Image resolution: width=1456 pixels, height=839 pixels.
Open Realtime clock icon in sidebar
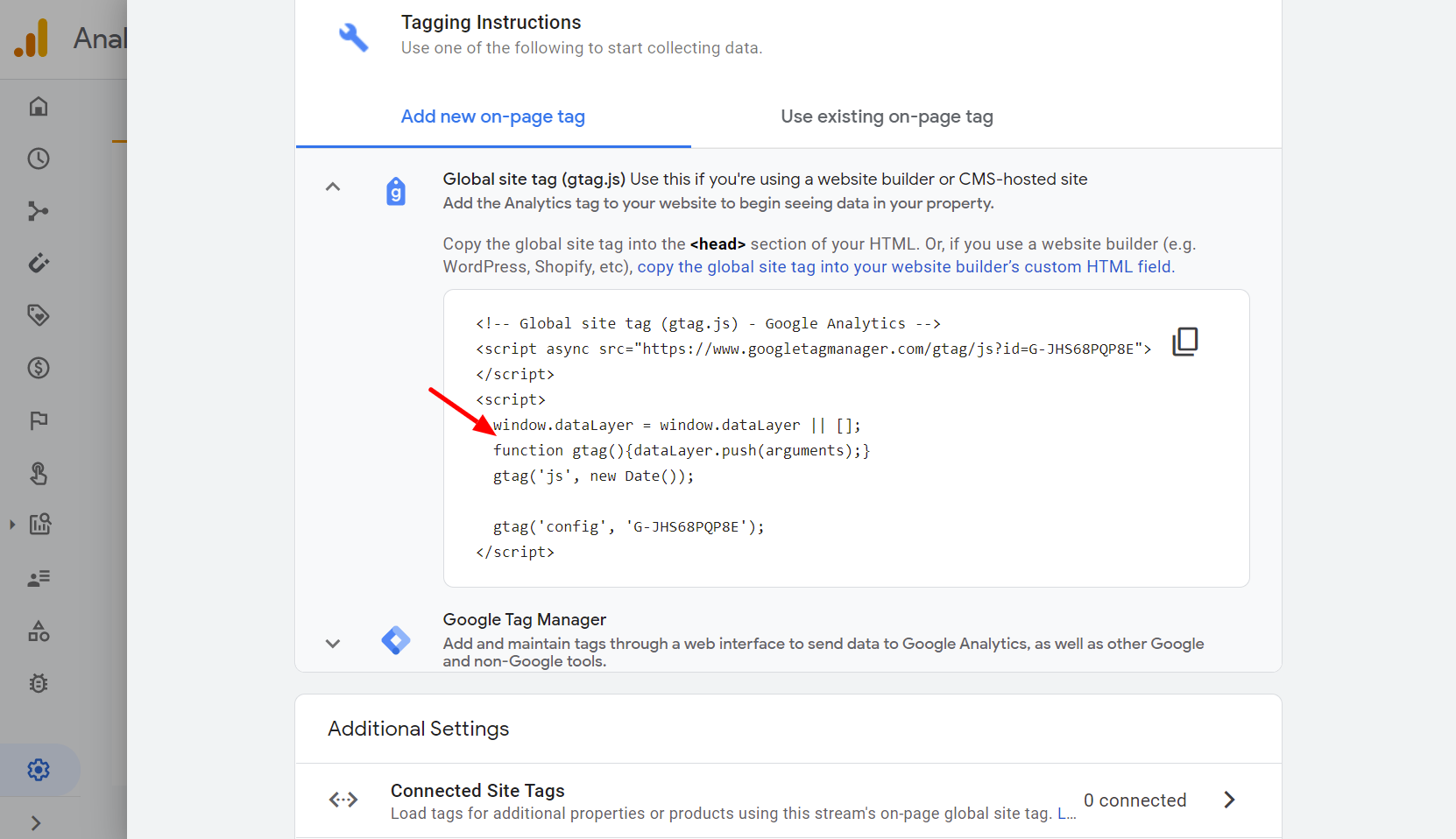tap(39, 159)
